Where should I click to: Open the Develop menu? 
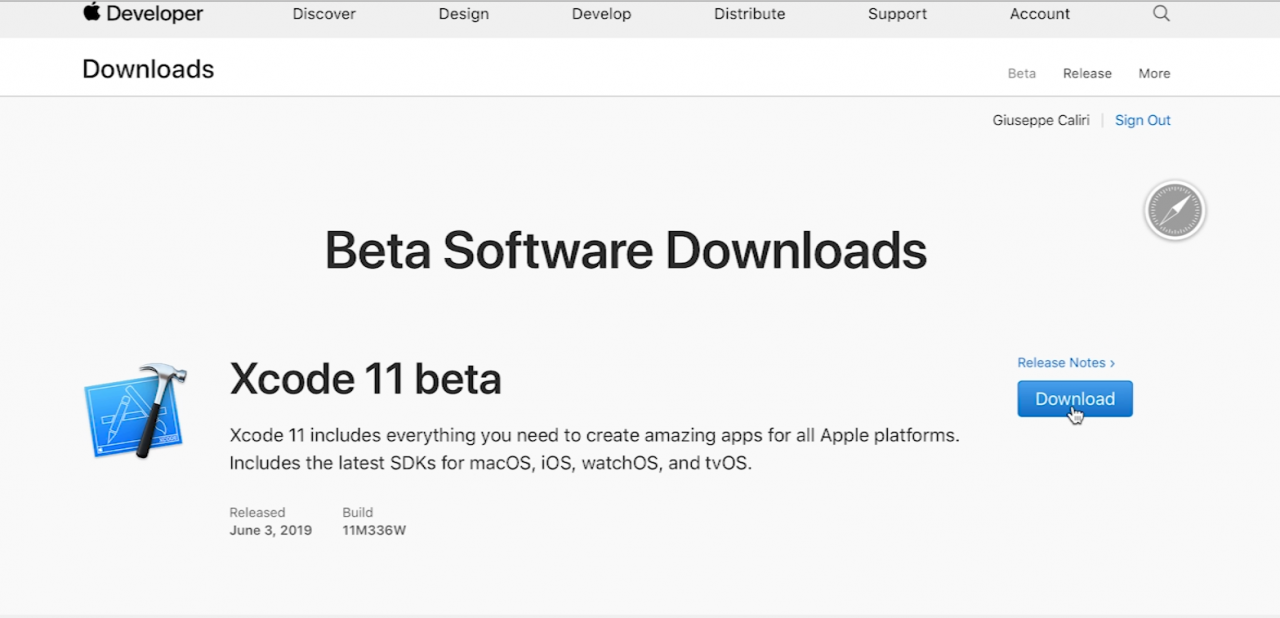601,14
